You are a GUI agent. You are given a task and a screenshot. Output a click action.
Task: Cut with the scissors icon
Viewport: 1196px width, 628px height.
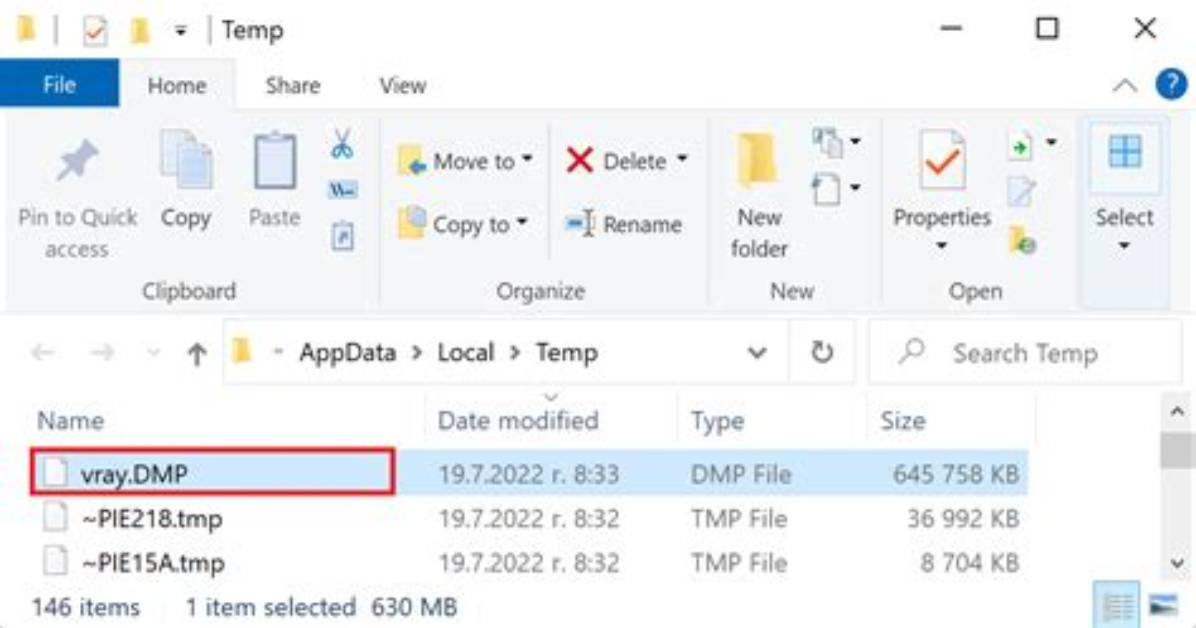342,144
